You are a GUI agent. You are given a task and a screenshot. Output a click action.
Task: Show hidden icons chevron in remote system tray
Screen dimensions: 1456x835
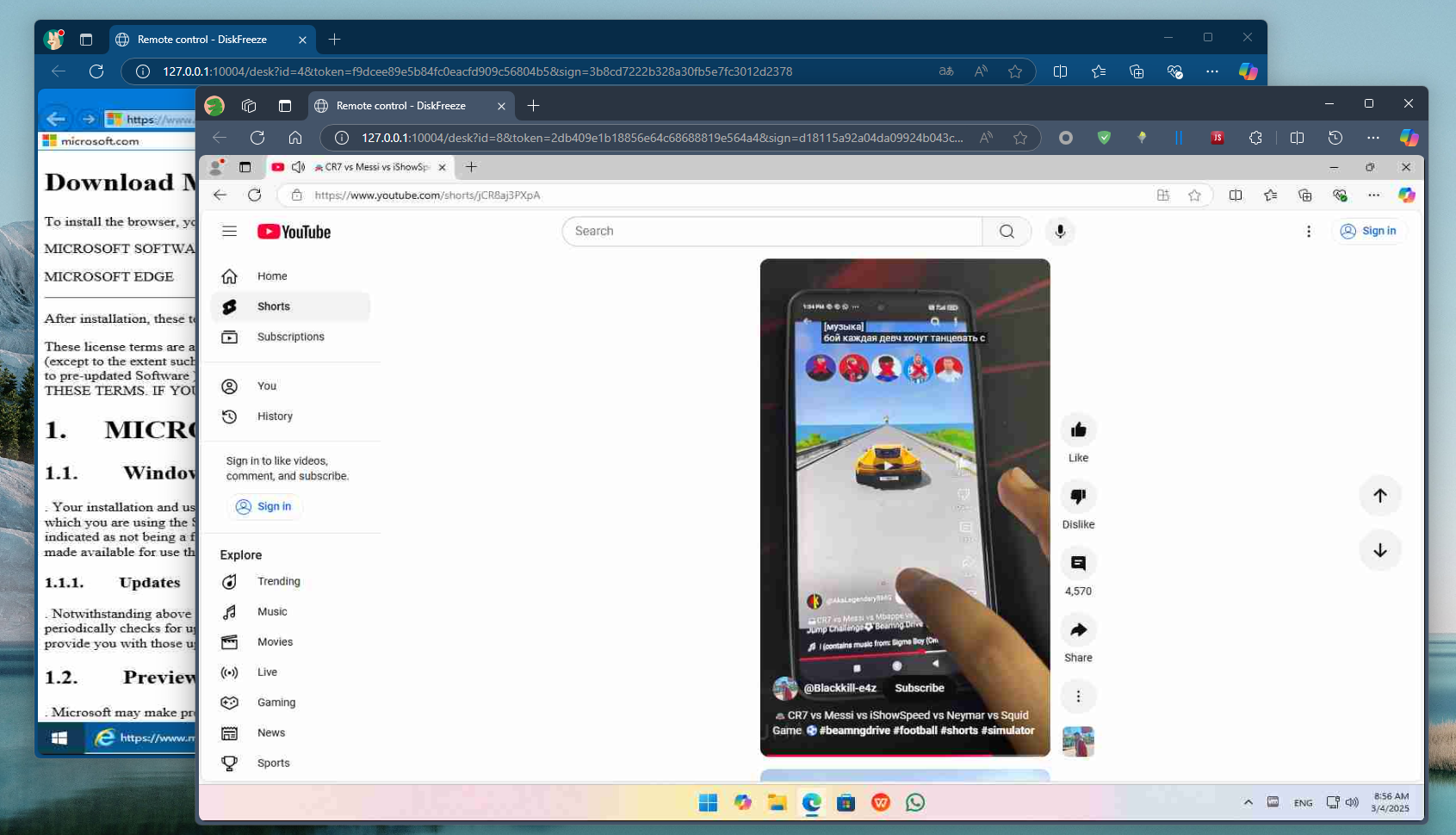tap(1248, 802)
